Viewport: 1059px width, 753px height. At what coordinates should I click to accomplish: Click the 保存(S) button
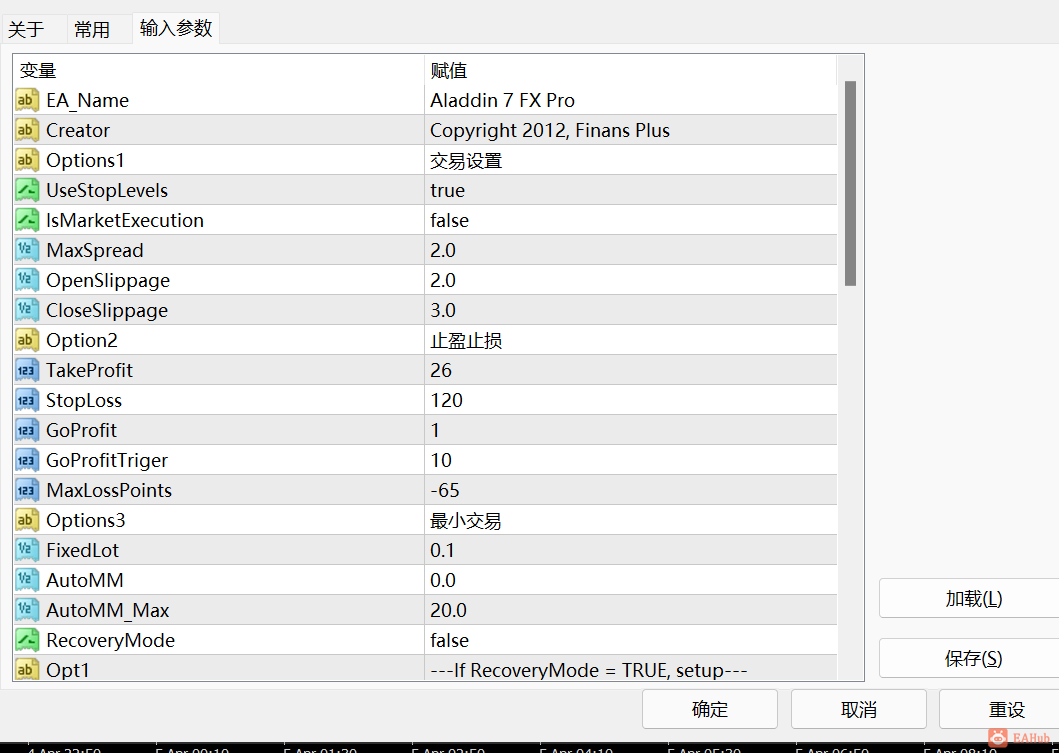[x=969, y=658]
